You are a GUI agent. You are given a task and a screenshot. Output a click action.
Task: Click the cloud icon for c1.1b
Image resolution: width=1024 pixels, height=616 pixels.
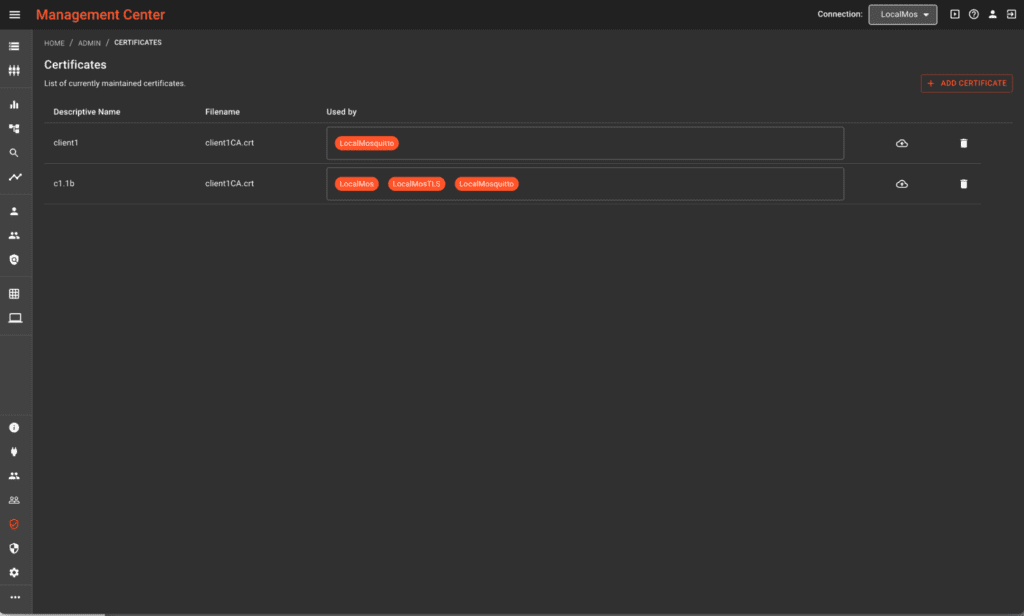[901, 184]
